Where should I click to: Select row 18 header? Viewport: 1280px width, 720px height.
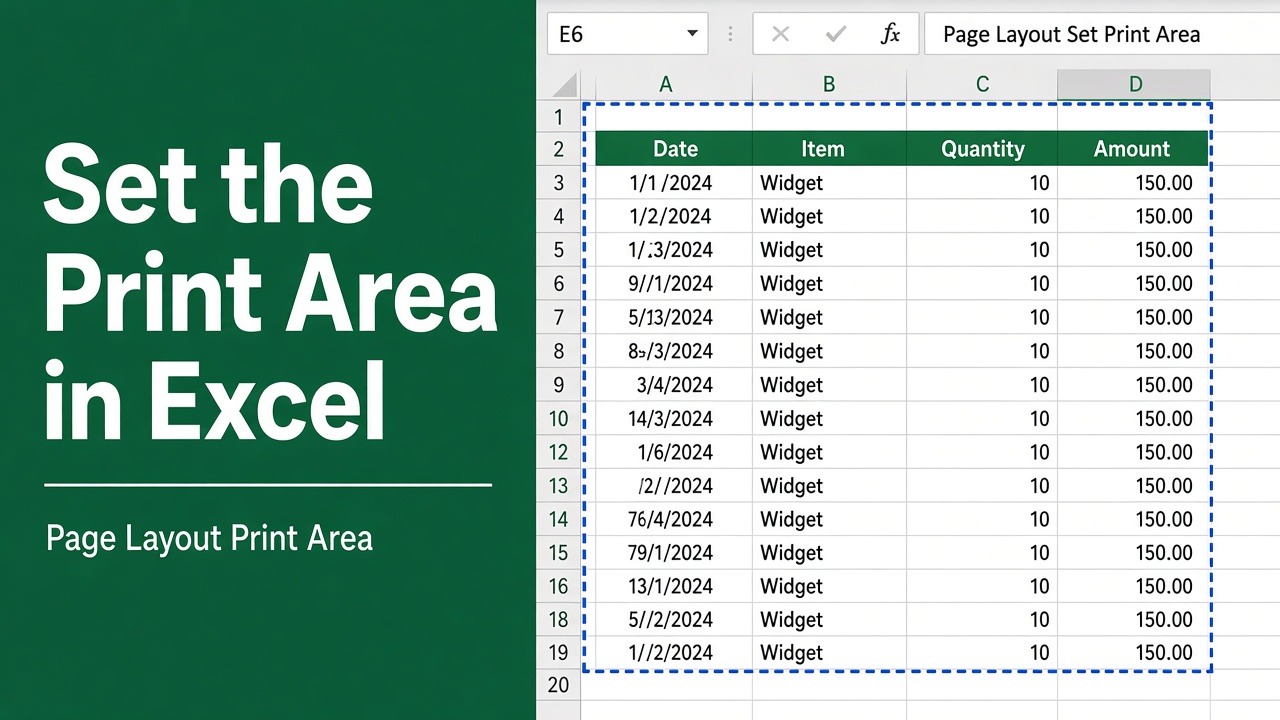click(x=558, y=620)
